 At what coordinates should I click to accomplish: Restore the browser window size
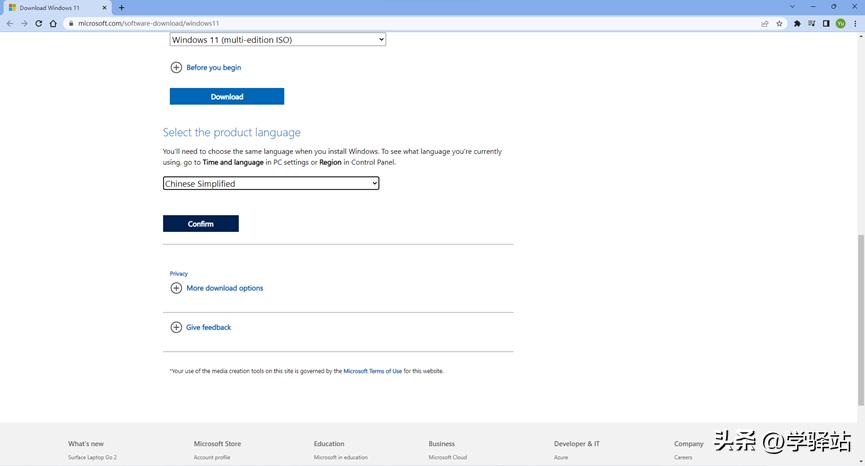click(834, 7)
